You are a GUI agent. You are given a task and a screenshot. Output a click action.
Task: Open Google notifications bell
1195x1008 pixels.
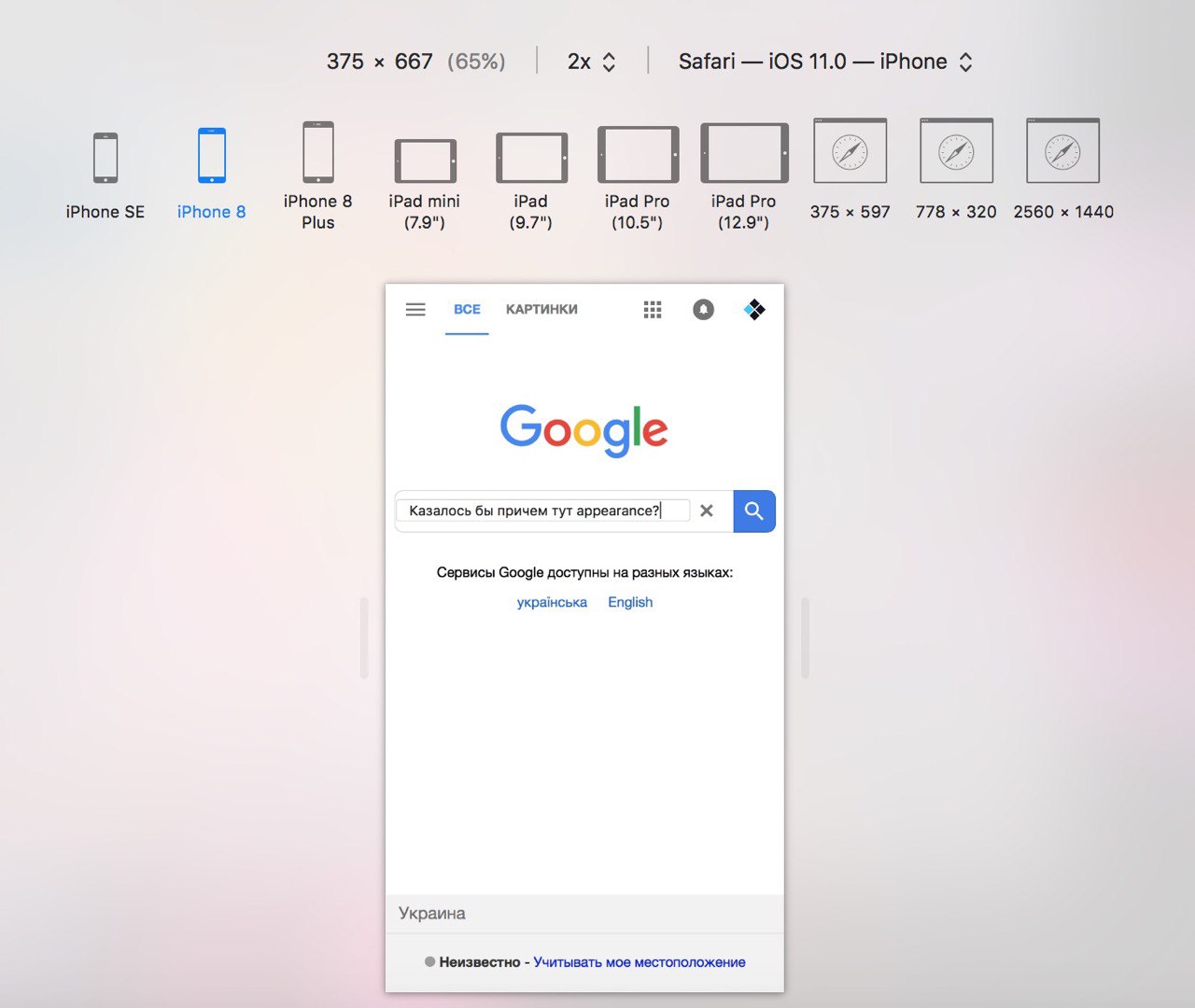pyautogui.click(x=703, y=309)
